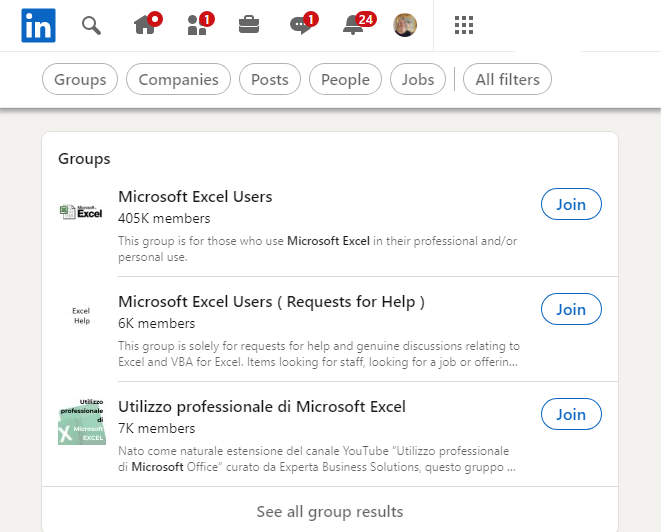The image size is (661, 532).
Task: Open the Jobs briefcase icon
Action: click(x=249, y=25)
